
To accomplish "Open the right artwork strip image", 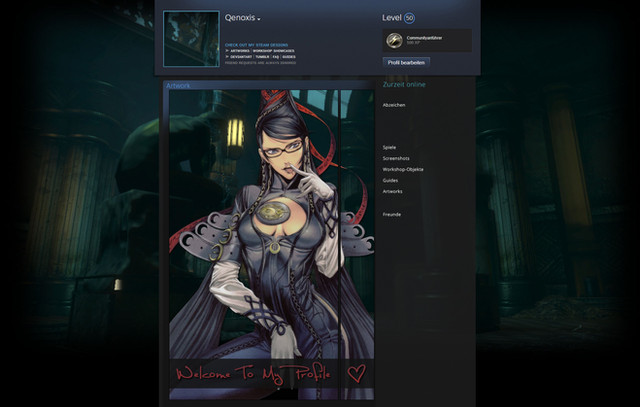I will point(358,244).
